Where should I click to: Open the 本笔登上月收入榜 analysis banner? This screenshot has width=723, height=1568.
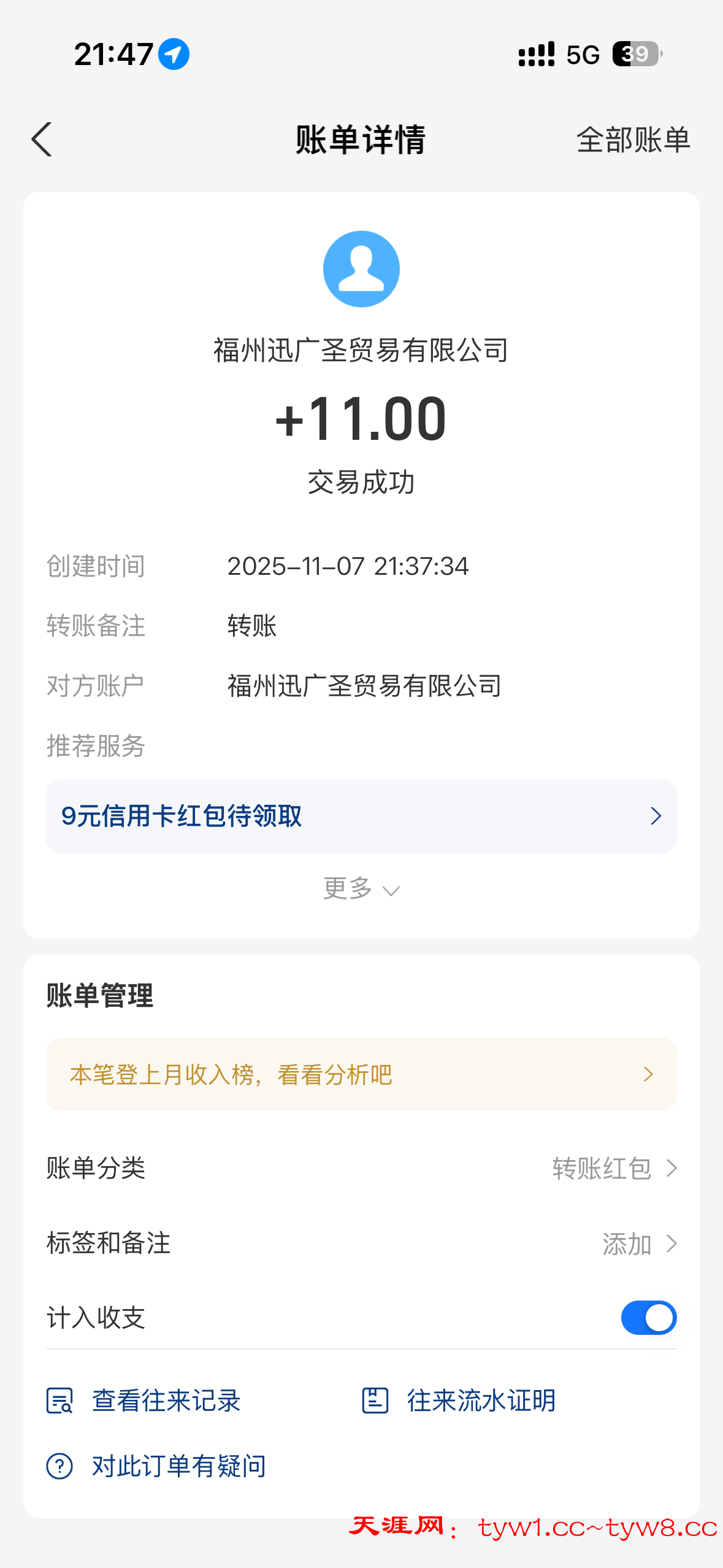tap(361, 1074)
